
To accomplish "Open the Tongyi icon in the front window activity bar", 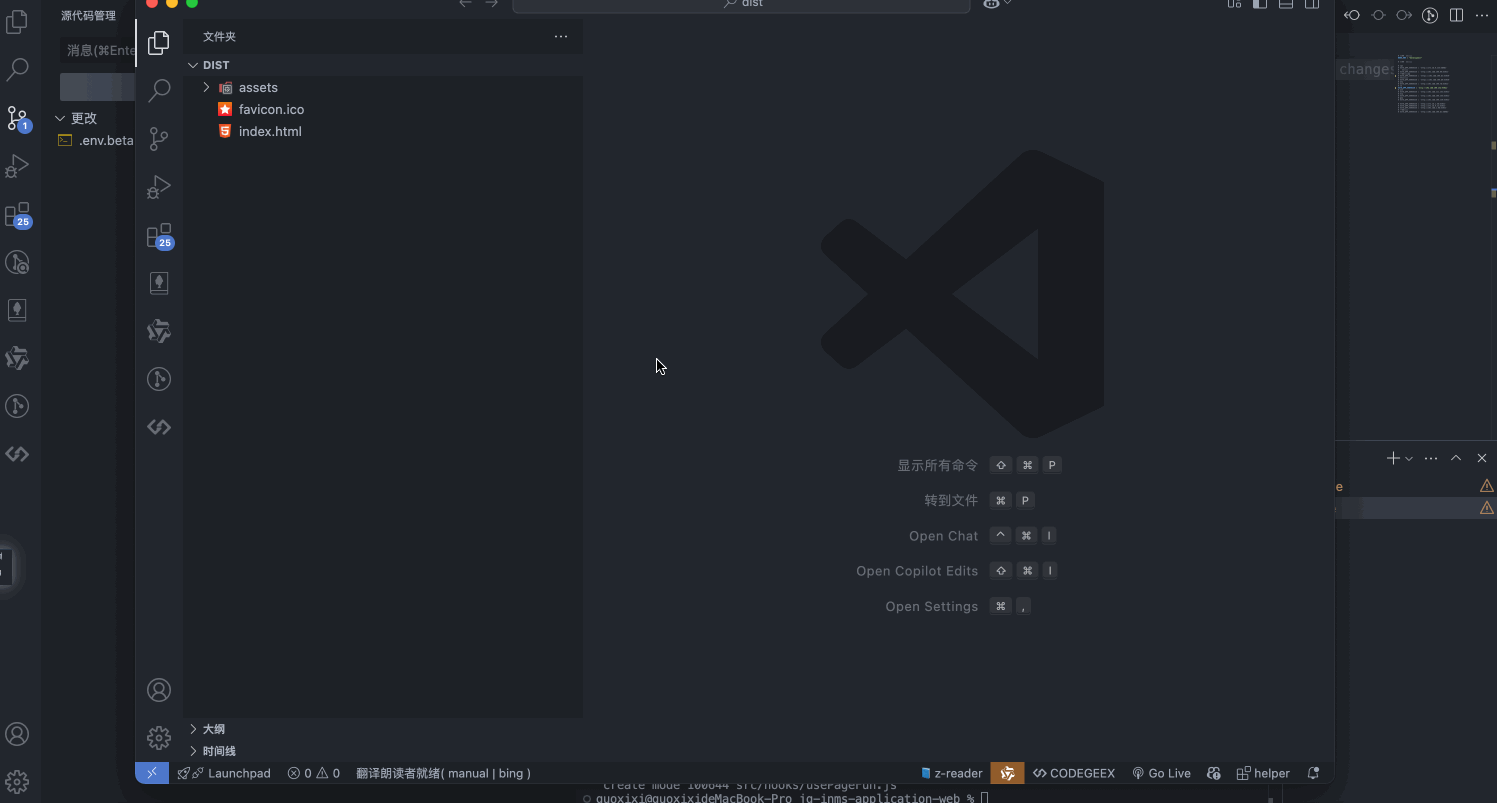I will (x=159, y=331).
